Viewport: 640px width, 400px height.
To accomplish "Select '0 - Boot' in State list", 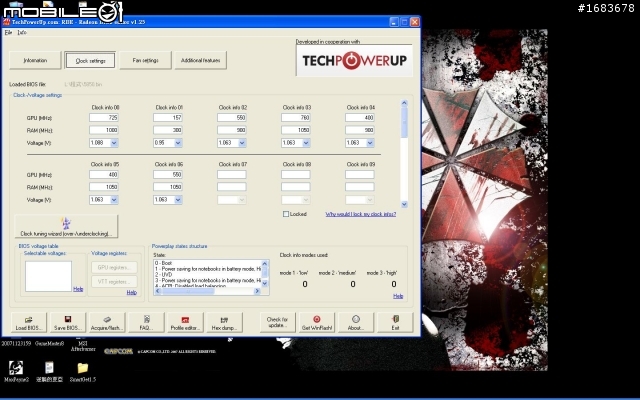I will 164,263.
